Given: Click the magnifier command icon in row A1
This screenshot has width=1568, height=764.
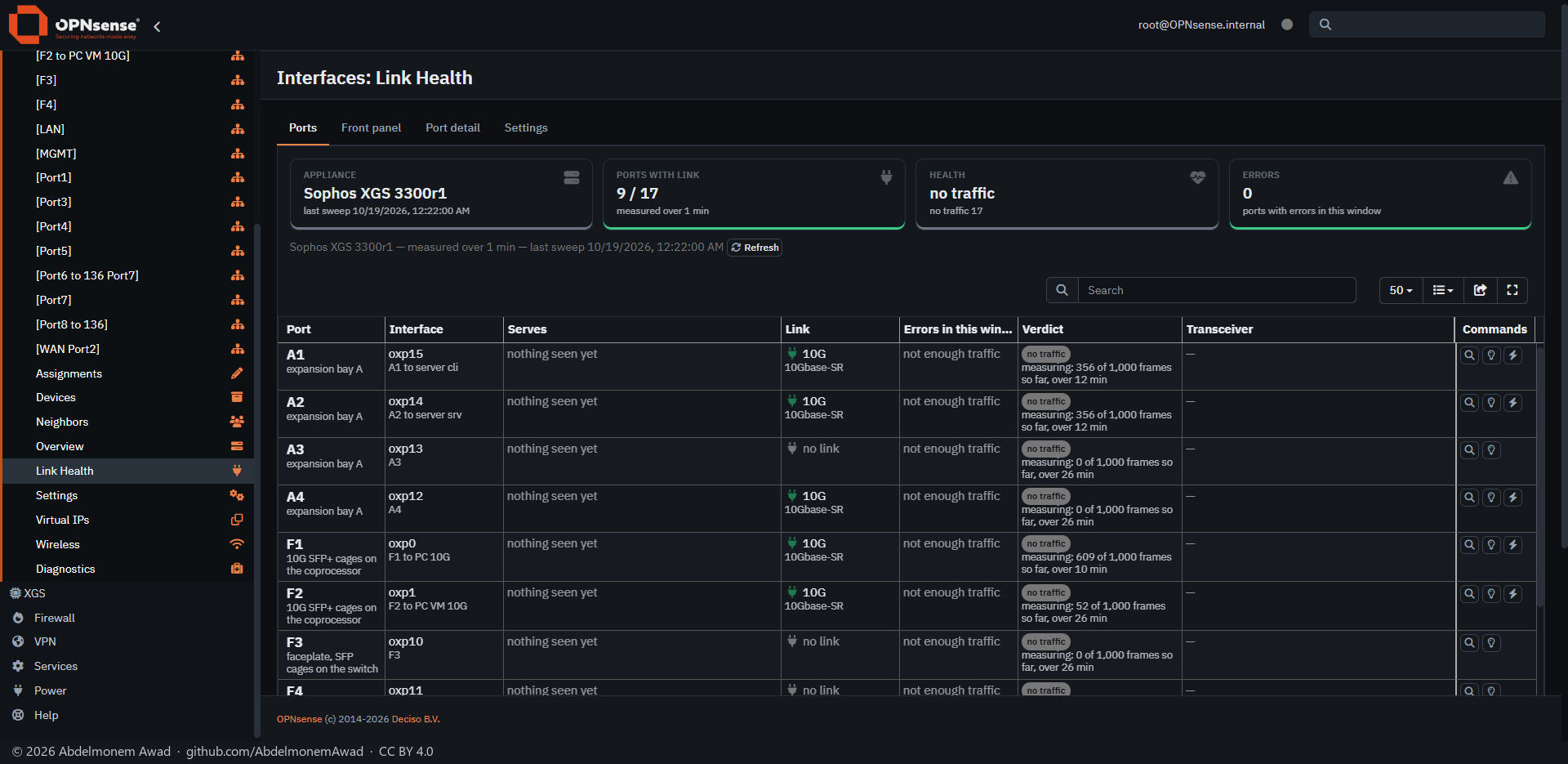Looking at the screenshot, I should 1469,355.
